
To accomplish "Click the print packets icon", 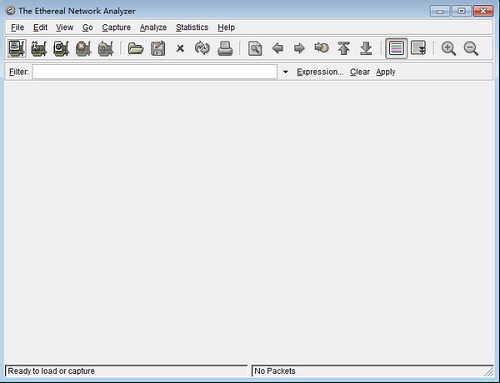I will click(x=225, y=49).
